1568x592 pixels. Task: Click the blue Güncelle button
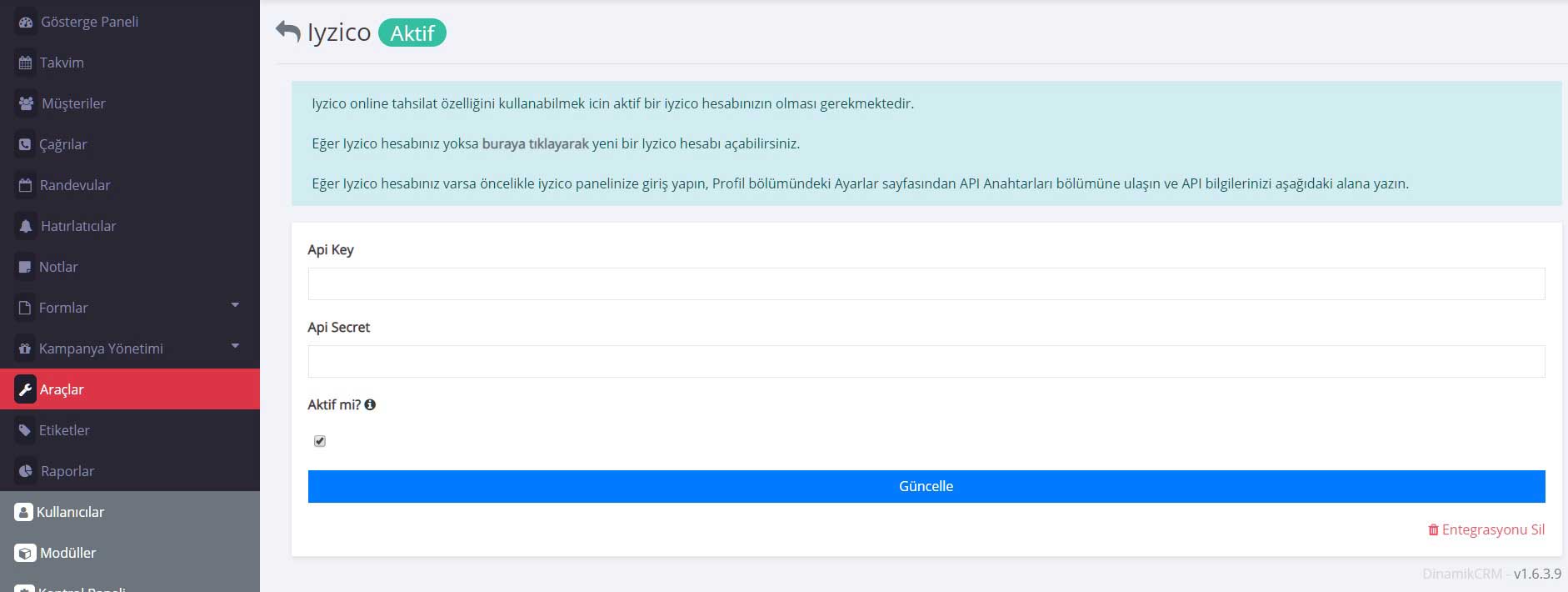(x=926, y=486)
